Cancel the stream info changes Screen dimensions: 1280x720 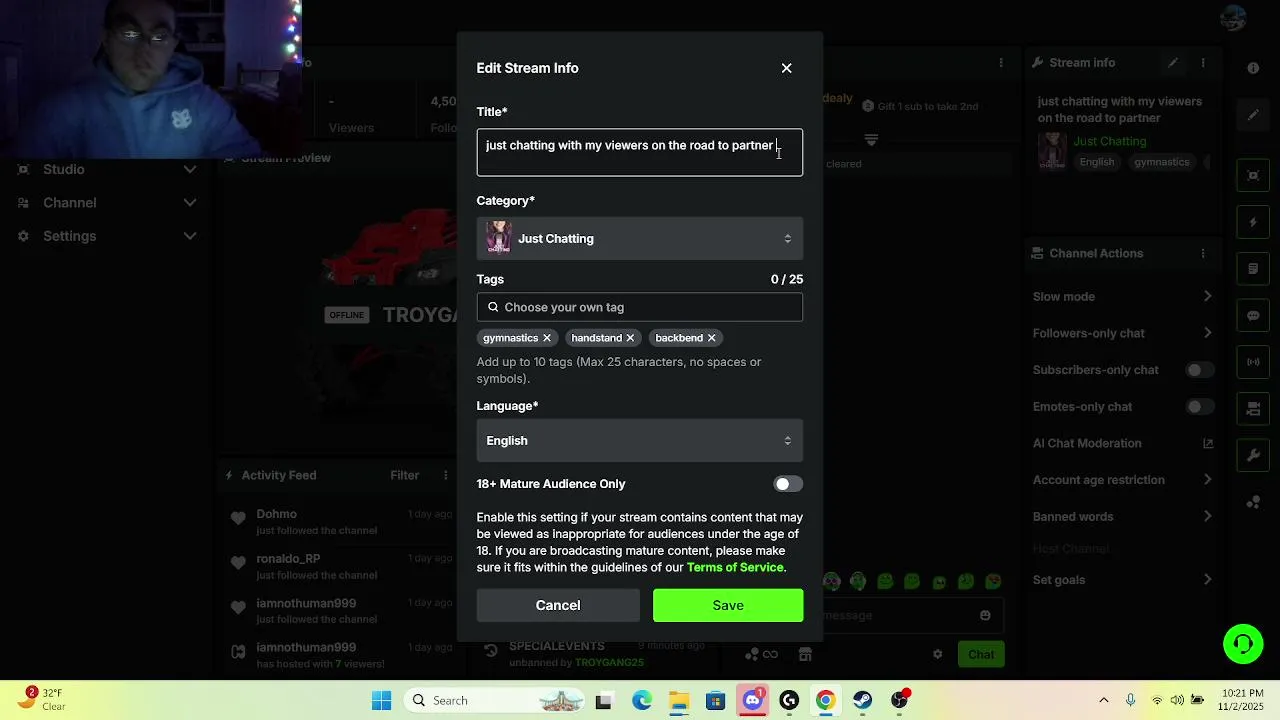[558, 605]
